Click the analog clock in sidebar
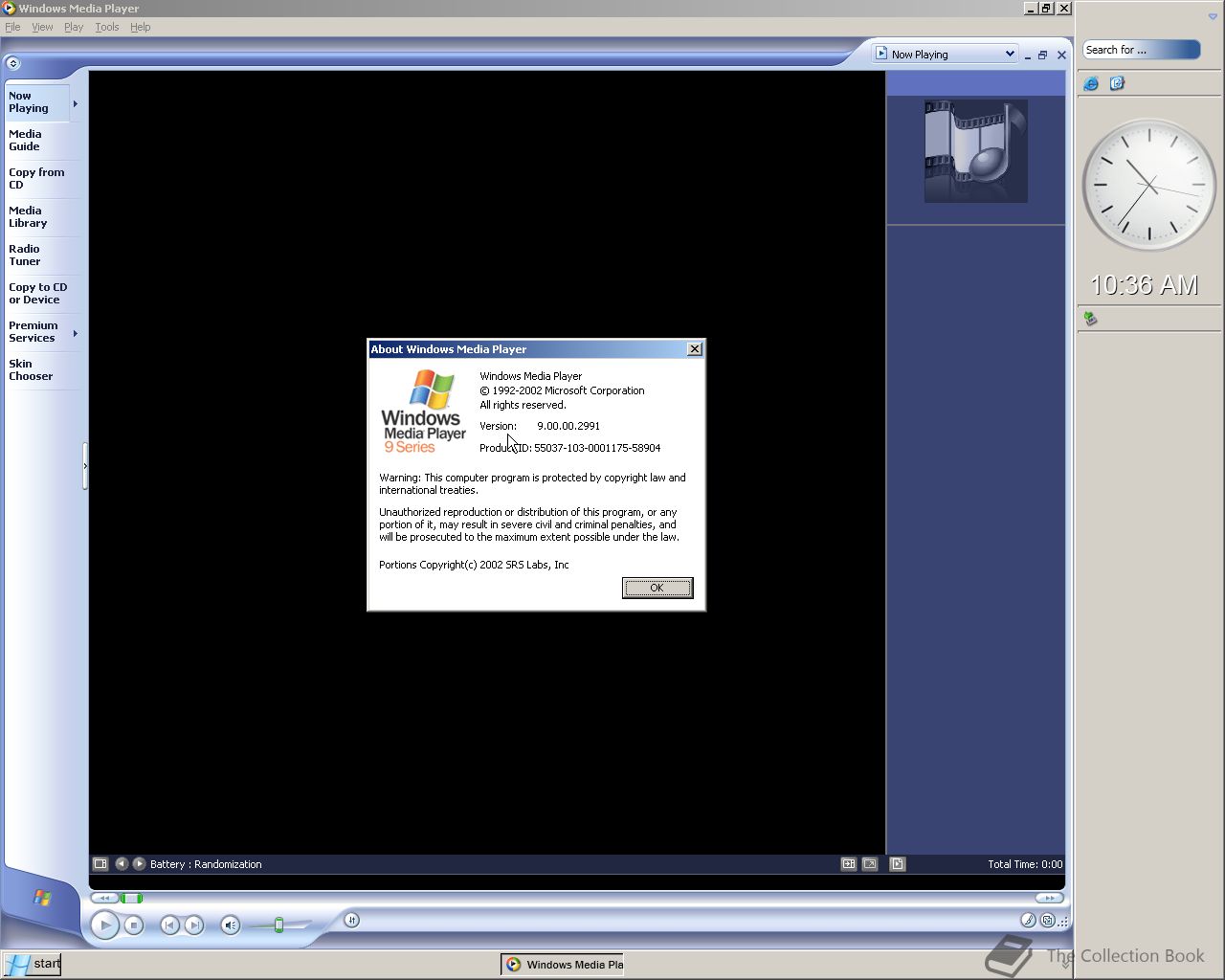 (x=1148, y=184)
